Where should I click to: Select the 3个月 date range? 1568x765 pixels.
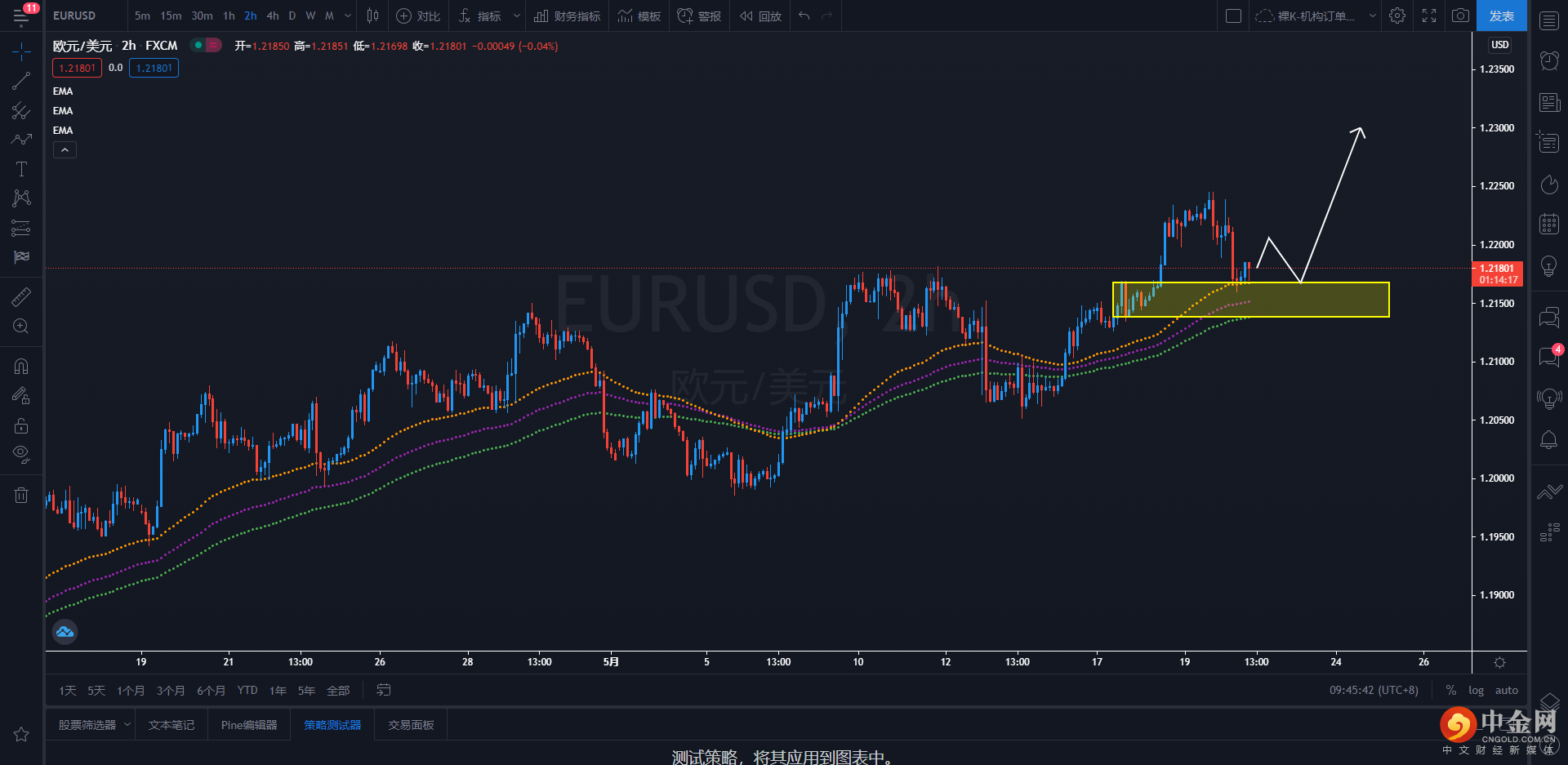tap(170, 691)
